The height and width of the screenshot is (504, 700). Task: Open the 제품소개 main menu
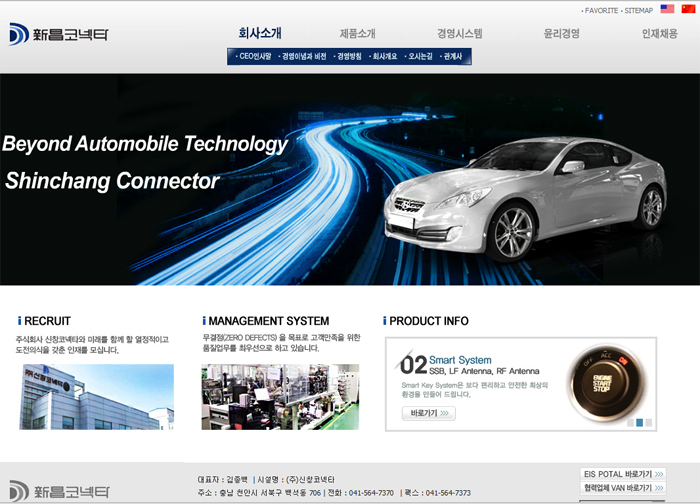358,33
